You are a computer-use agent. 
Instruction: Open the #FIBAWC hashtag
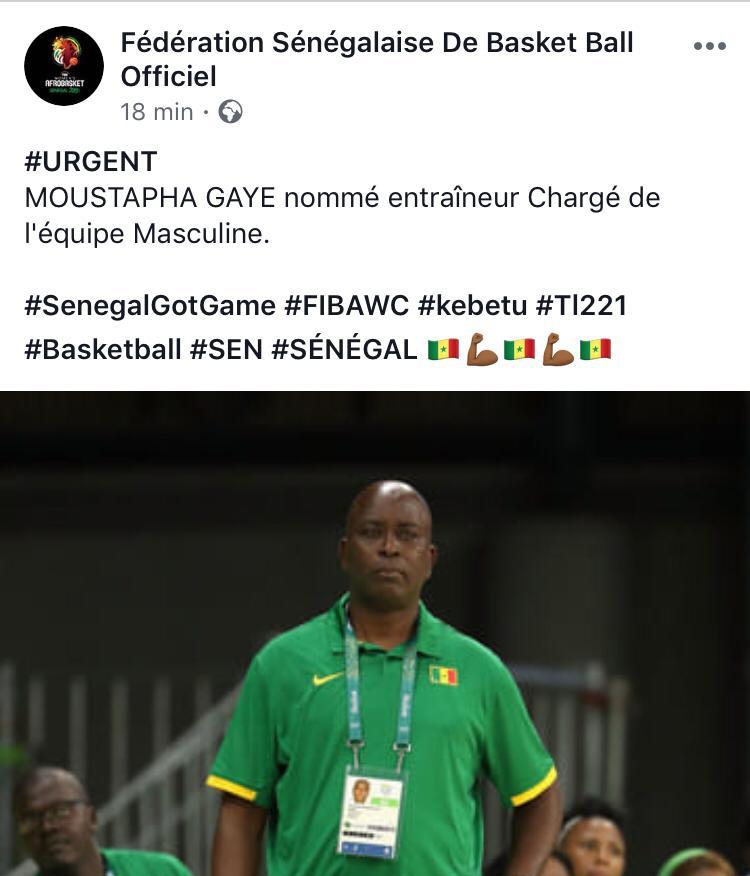pyautogui.click(x=346, y=306)
